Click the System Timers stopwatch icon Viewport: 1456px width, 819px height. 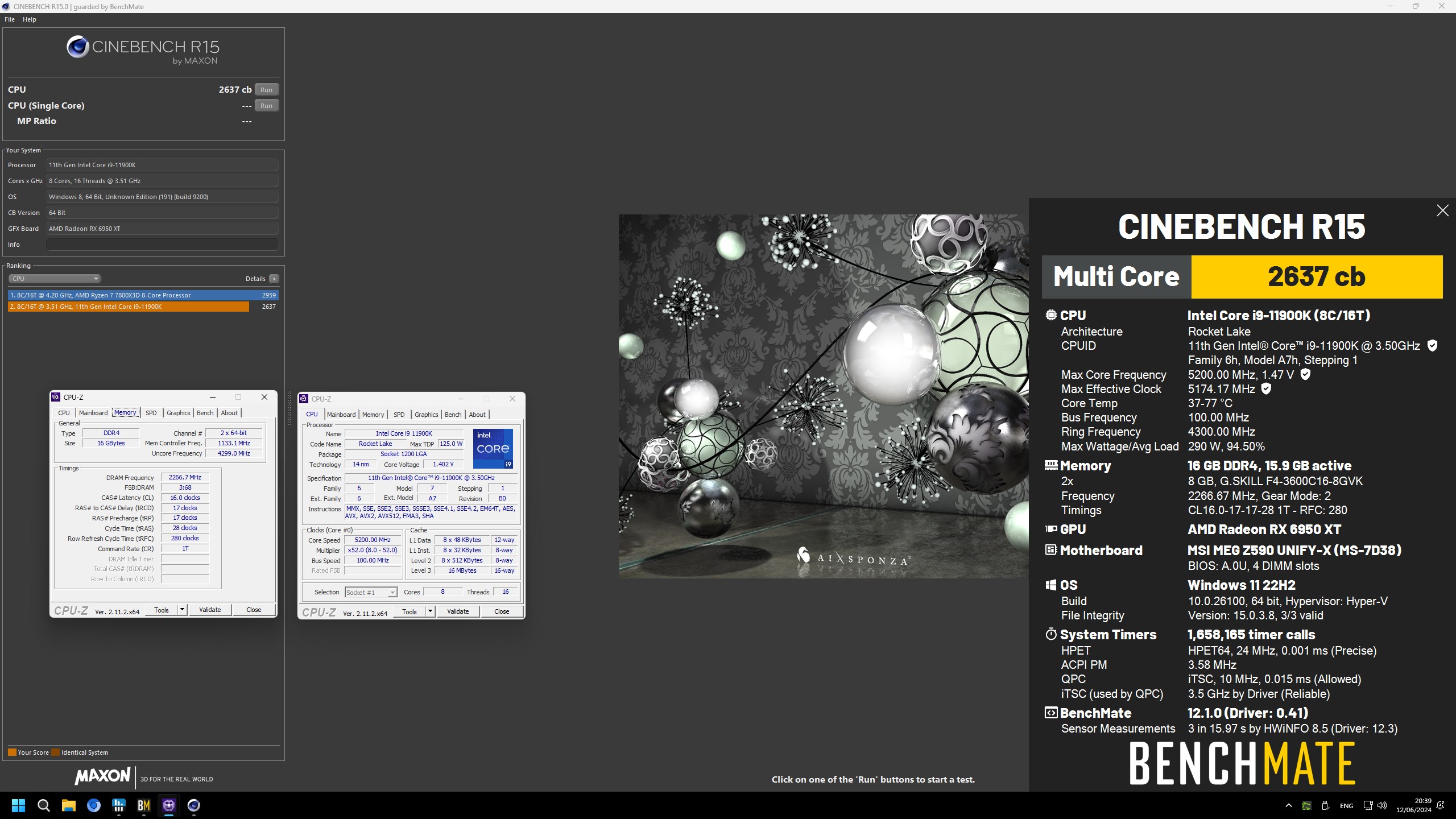pos(1051,634)
